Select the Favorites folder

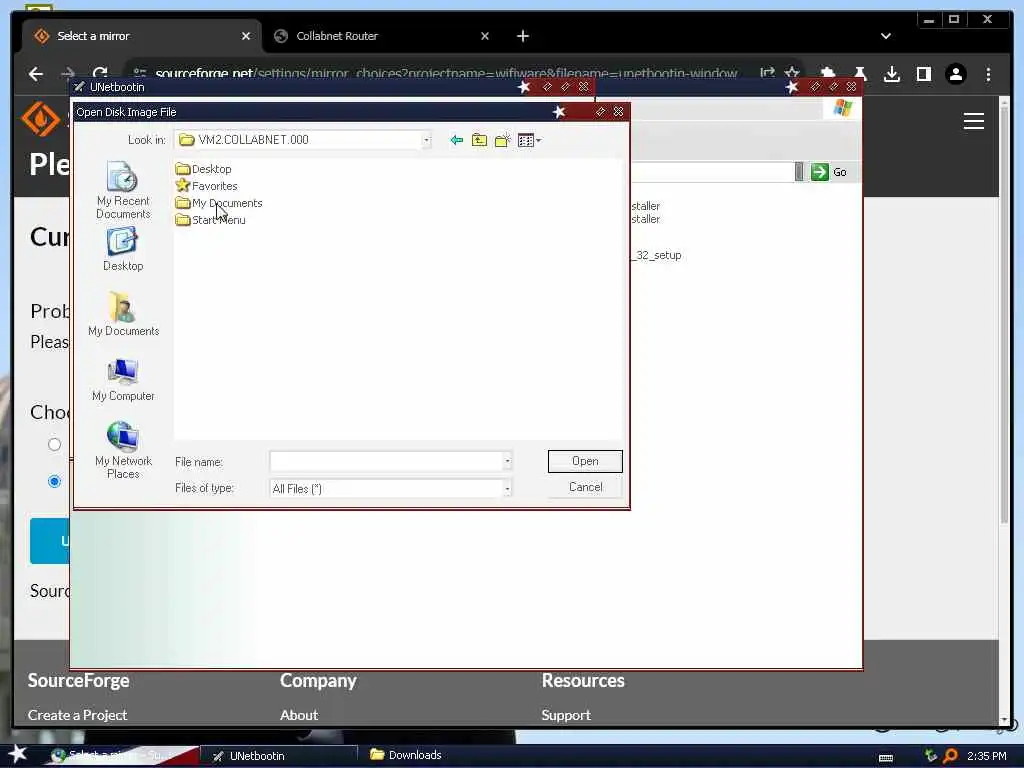[206, 186]
